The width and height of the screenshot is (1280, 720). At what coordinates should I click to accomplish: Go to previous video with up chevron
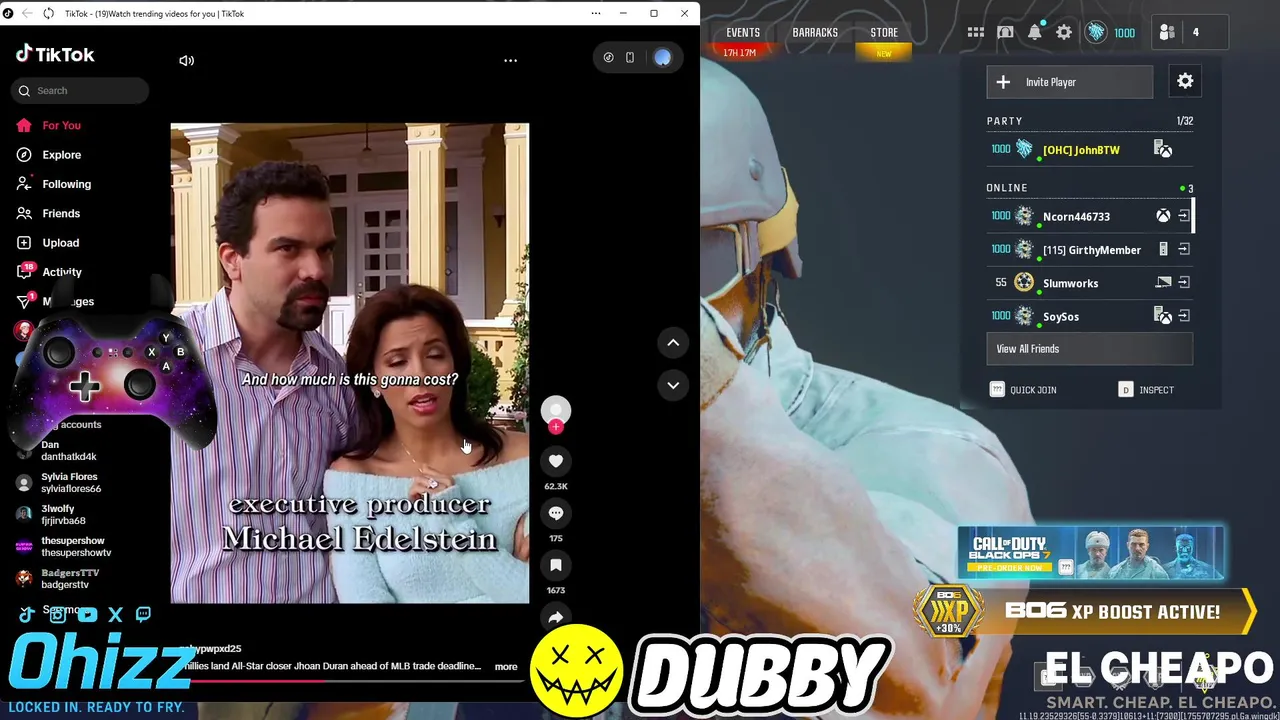[673, 343]
